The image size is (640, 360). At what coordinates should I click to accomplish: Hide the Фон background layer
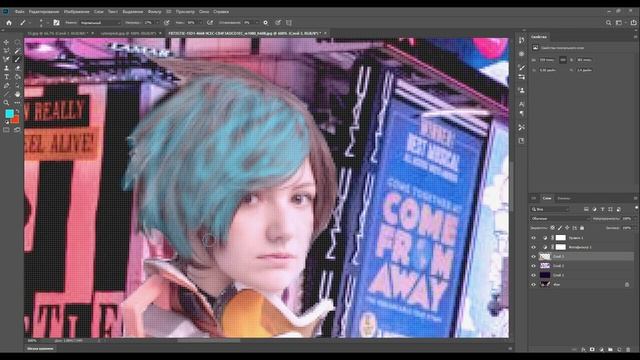pyautogui.click(x=533, y=284)
